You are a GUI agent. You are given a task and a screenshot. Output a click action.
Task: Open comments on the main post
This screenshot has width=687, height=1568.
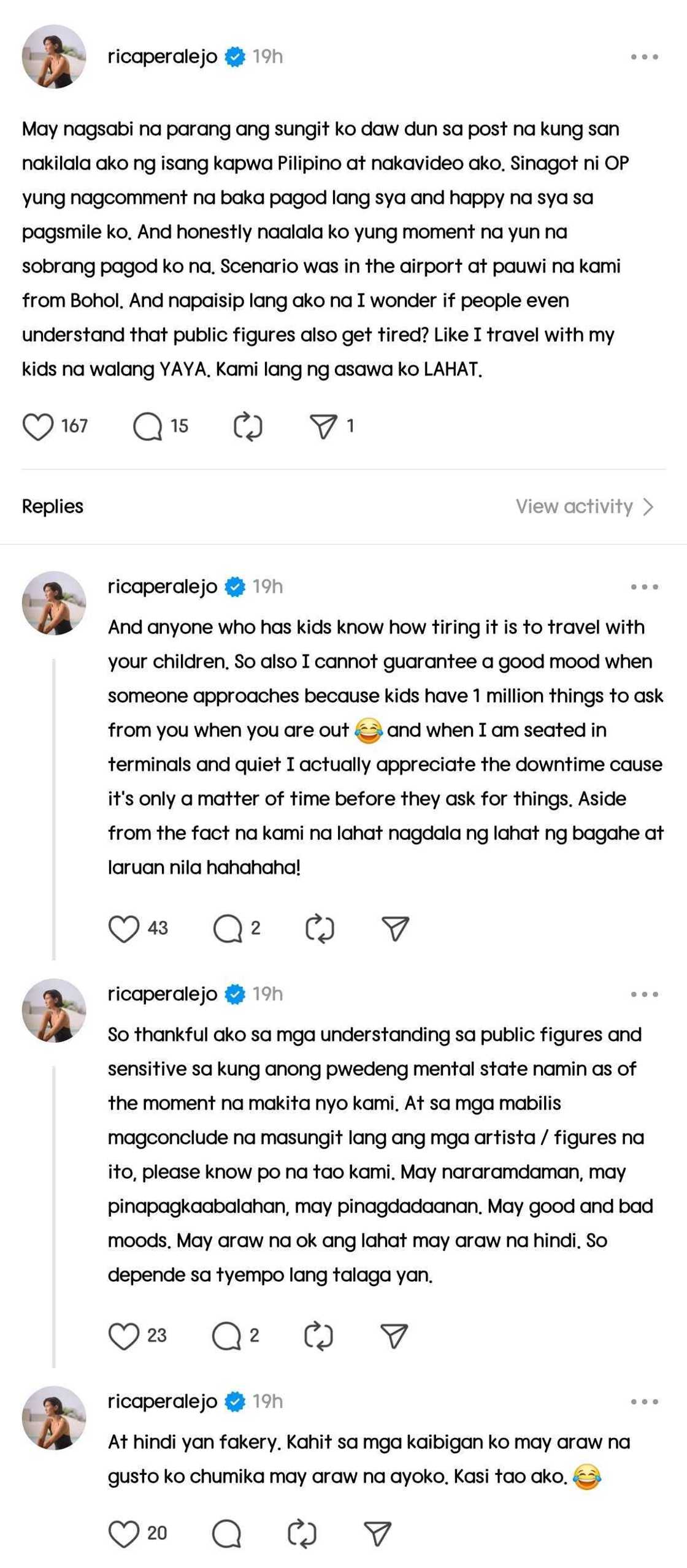pos(148,427)
